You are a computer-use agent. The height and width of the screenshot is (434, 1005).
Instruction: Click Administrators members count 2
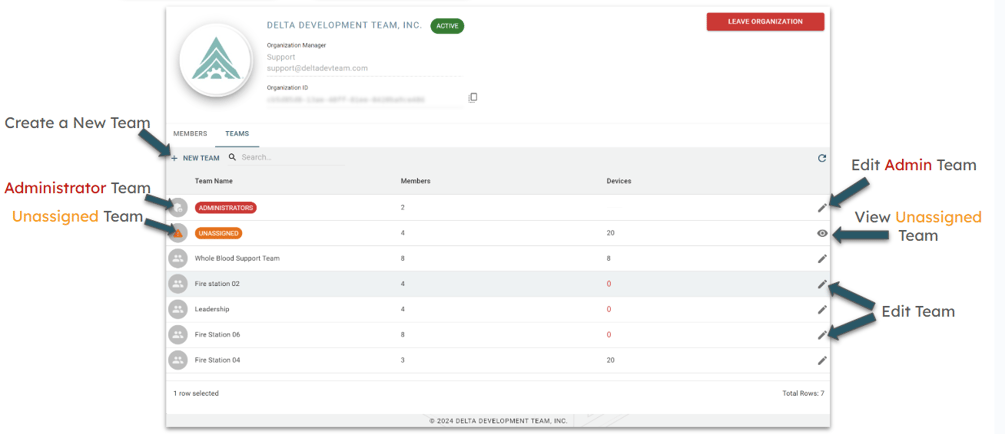coord(403,208)
